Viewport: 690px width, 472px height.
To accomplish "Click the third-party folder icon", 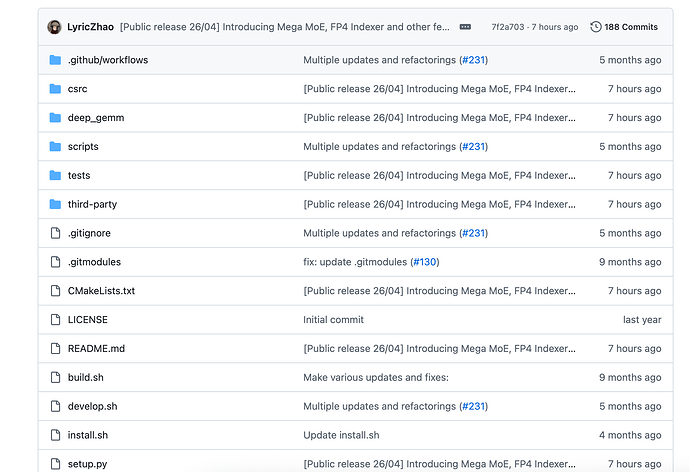I will (55, 204).
